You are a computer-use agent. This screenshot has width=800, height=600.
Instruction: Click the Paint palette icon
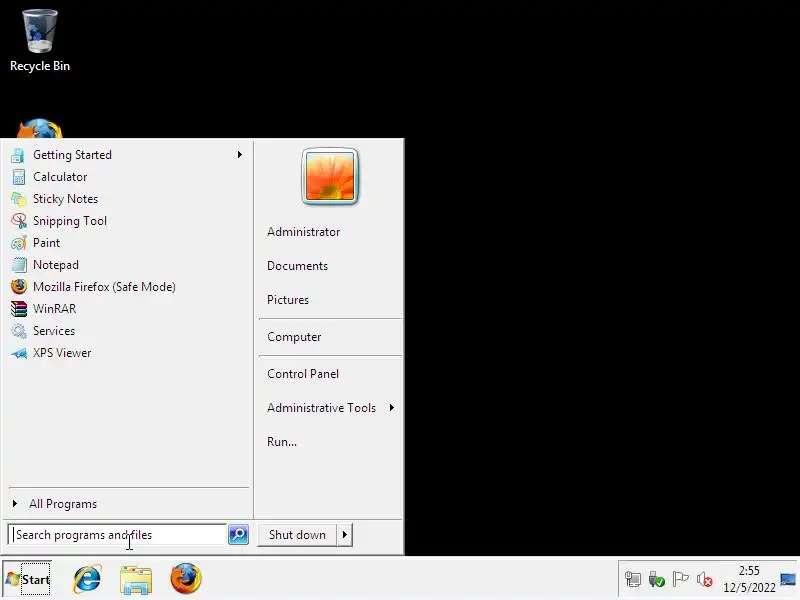coord(18,243)
